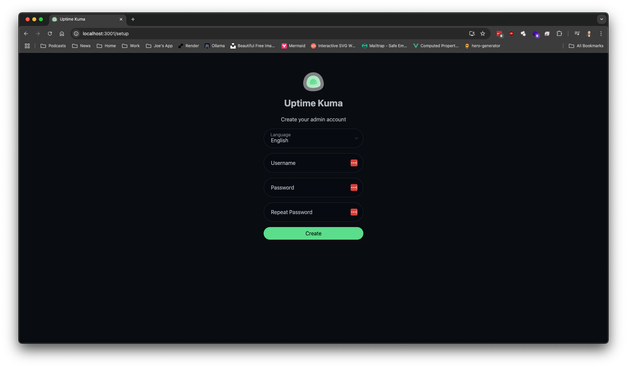Click the white share-nodes extension icon
The height and width of the screenshot is (368, 627).
[523, 34]
